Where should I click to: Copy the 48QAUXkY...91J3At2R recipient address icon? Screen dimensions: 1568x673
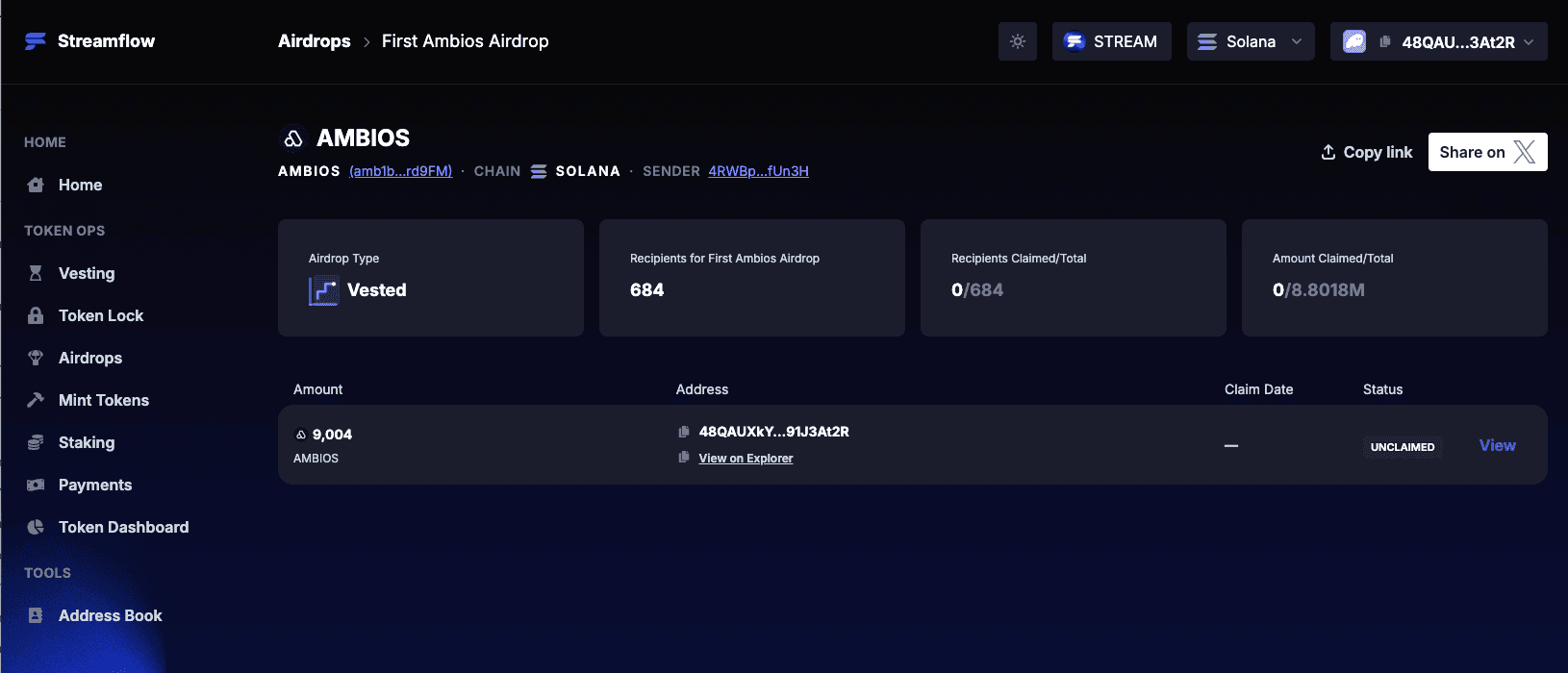(684, 432)
